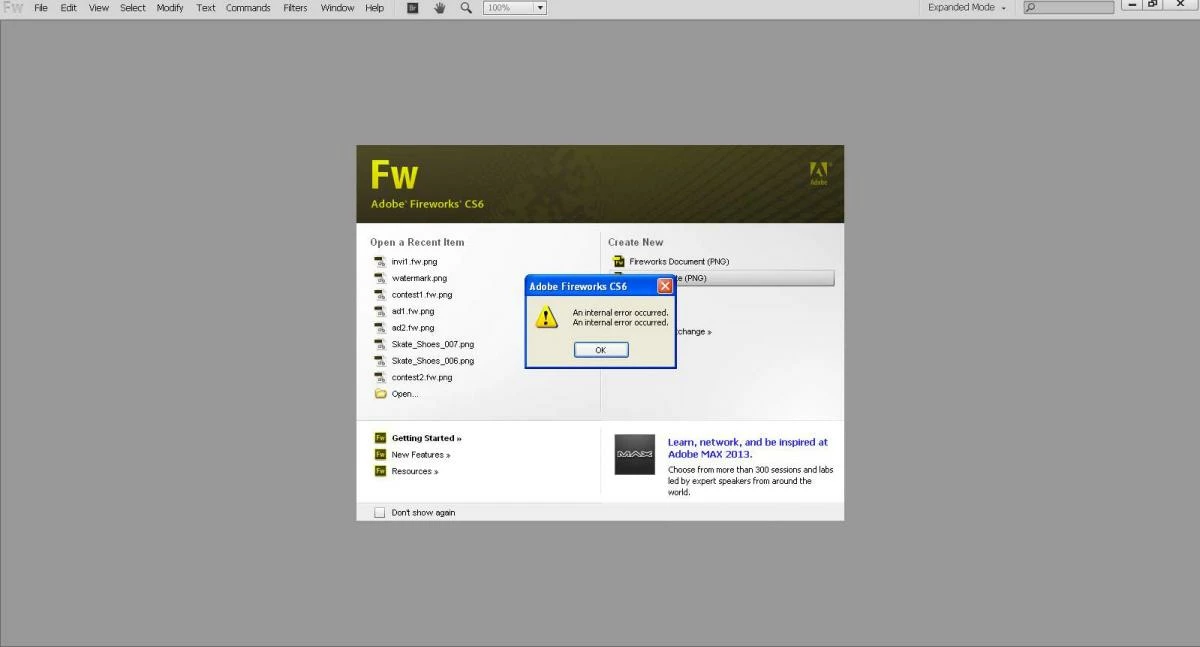This screenshot has width=1200, height=647.
Task: Open the Resources link
Action: (415, 471)
